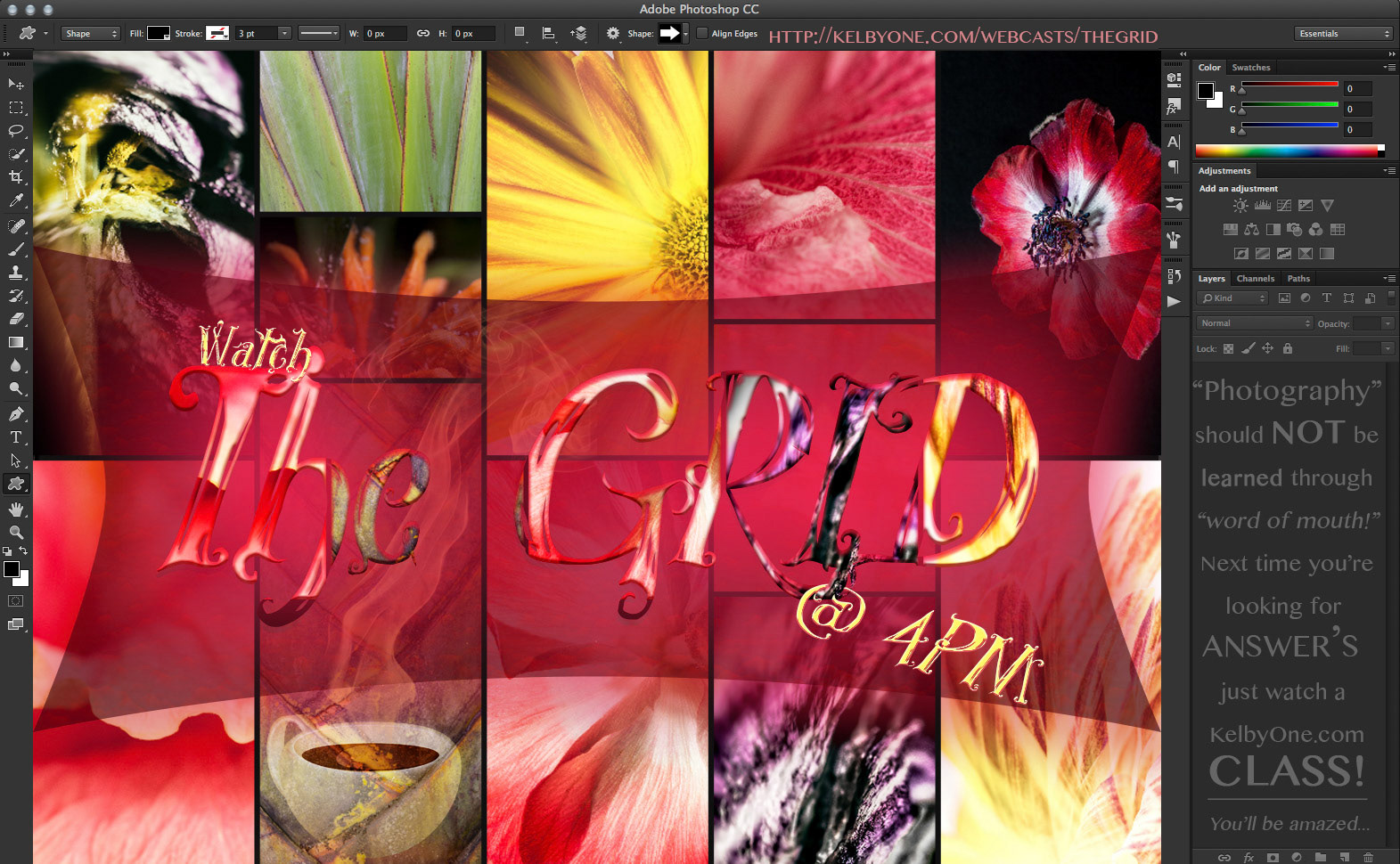
Task: Switch to the Channels tab
Action: [1255, 279]
